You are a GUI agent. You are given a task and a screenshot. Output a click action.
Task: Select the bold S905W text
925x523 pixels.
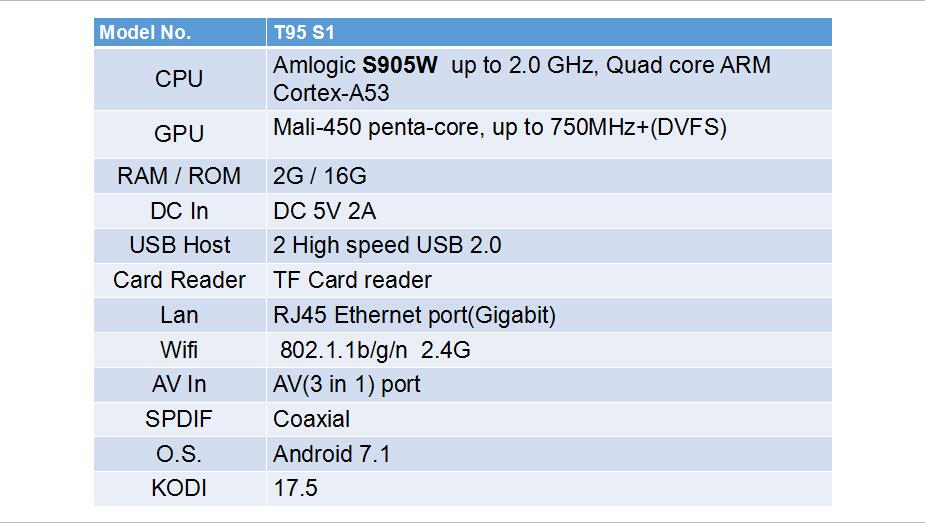tap(399, 65)
